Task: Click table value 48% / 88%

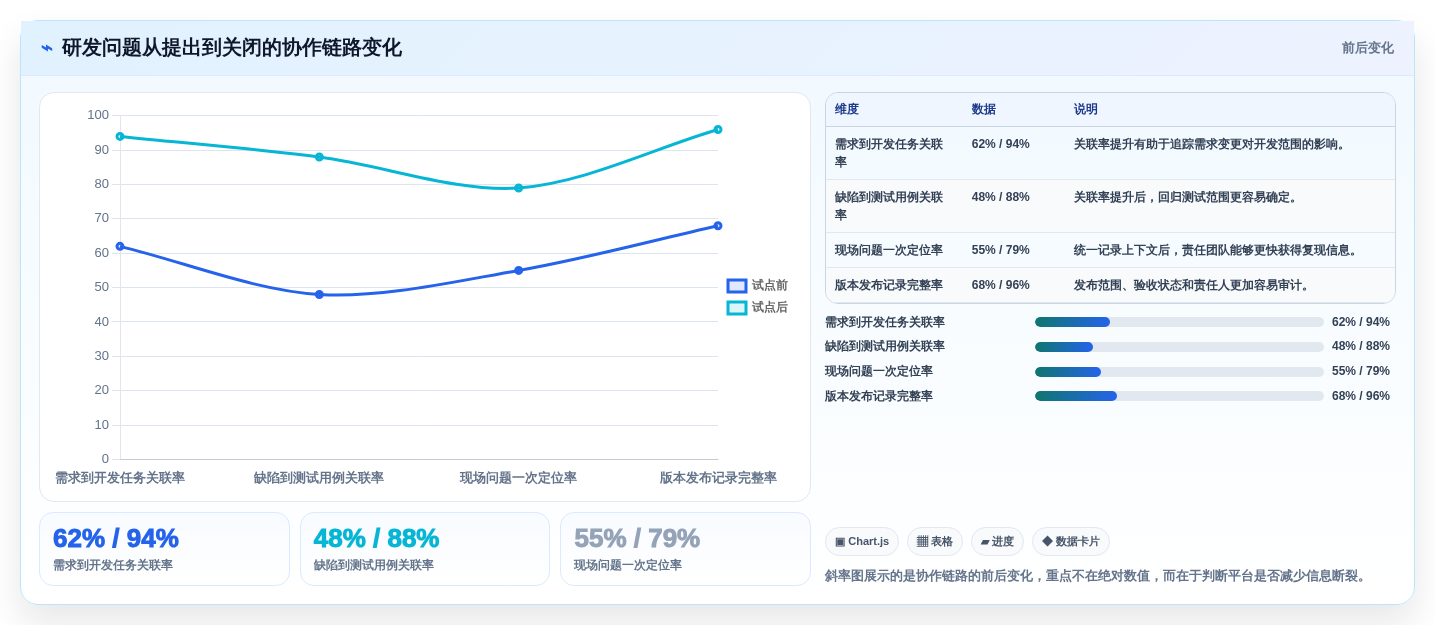Action: coord(1001,197)
